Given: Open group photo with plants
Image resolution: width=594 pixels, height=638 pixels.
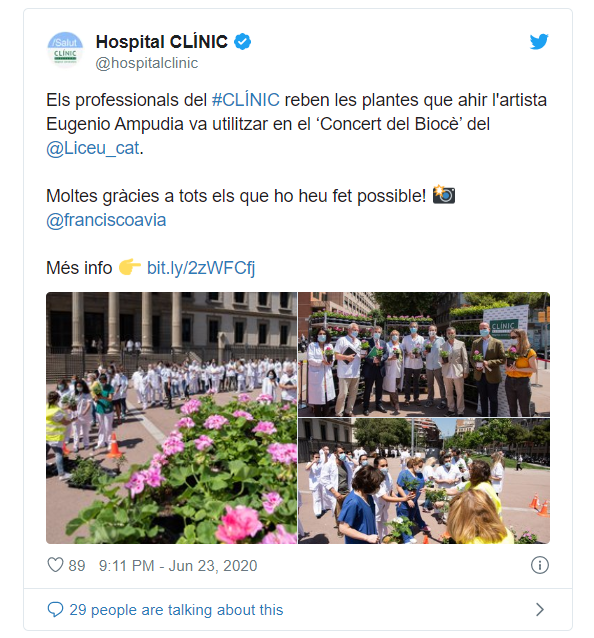Looking at the screenshot, I should click(424, 354).
